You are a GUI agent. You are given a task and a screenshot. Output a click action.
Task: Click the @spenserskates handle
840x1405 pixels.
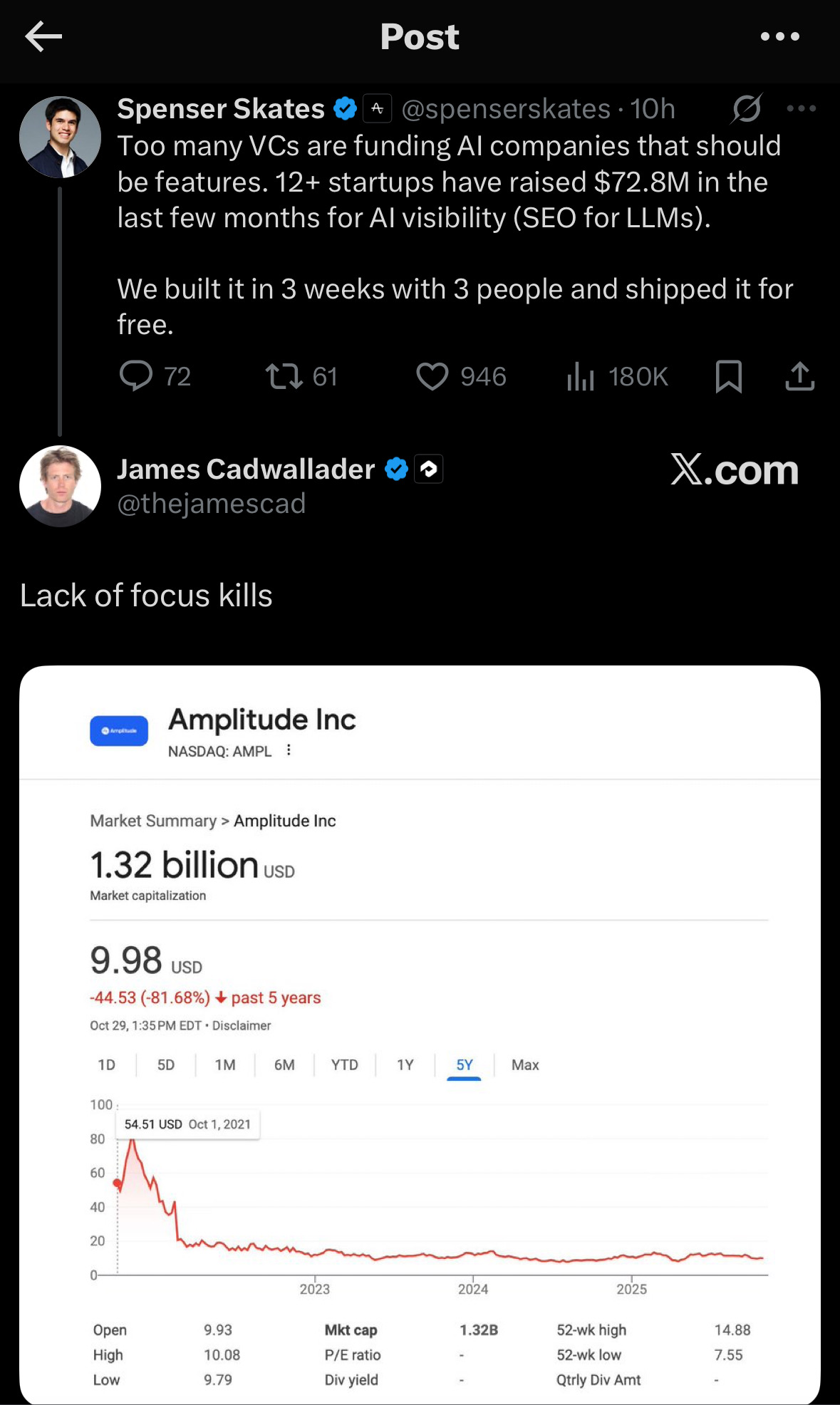click(x=506, y=109)
